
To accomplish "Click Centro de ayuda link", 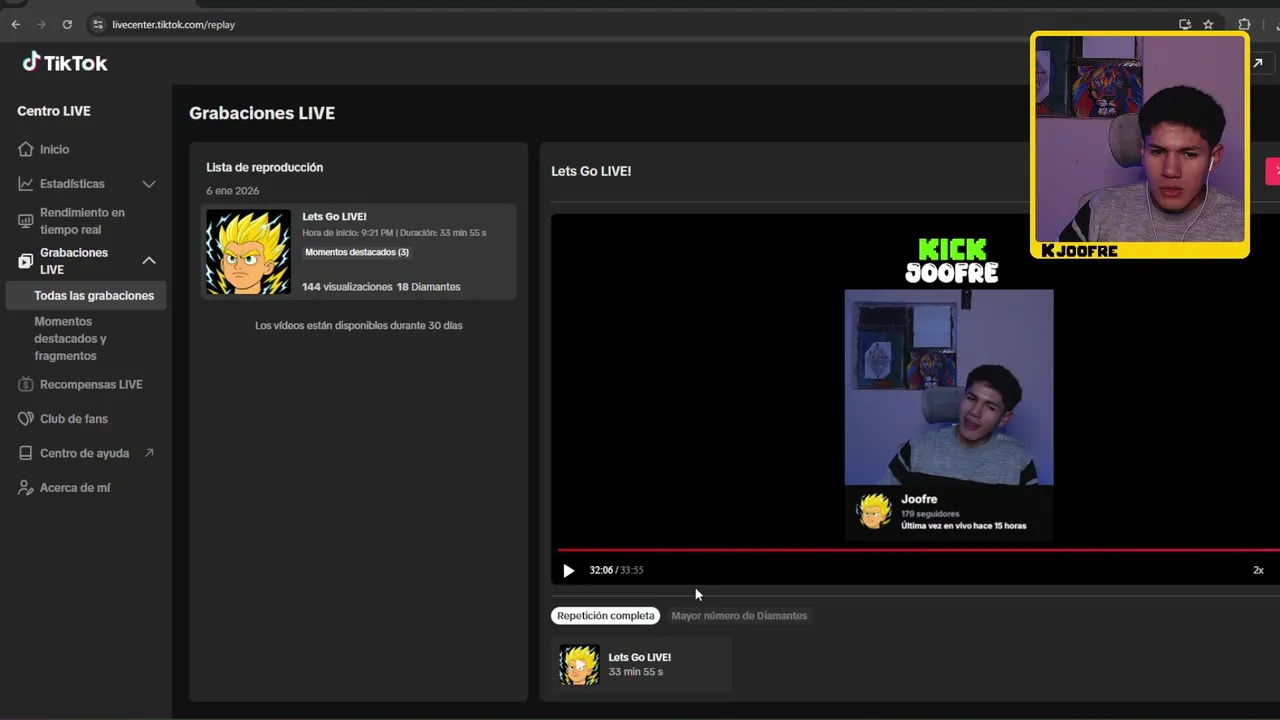I will point(84,453).
